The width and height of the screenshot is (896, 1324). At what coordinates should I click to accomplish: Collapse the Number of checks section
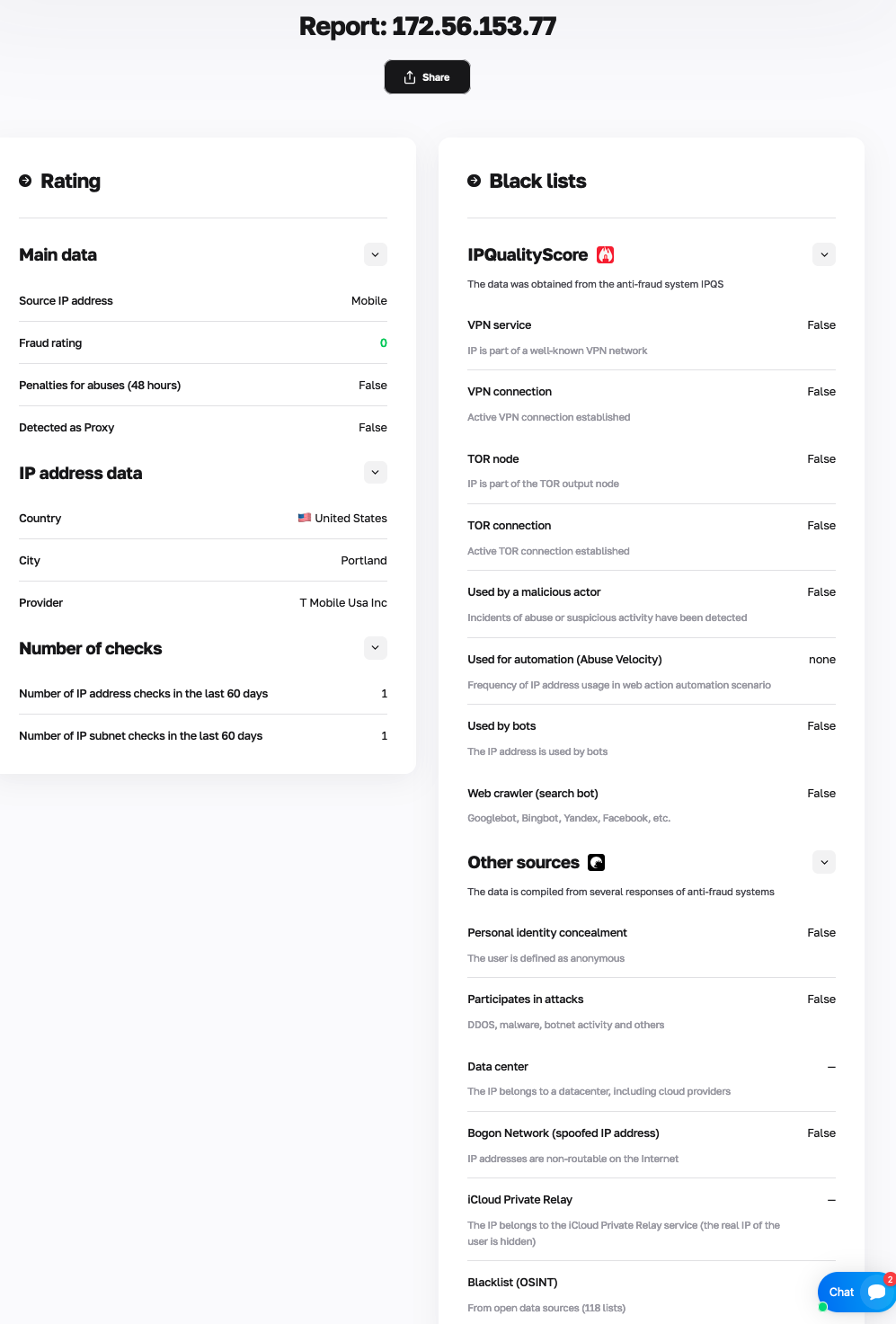375,647
